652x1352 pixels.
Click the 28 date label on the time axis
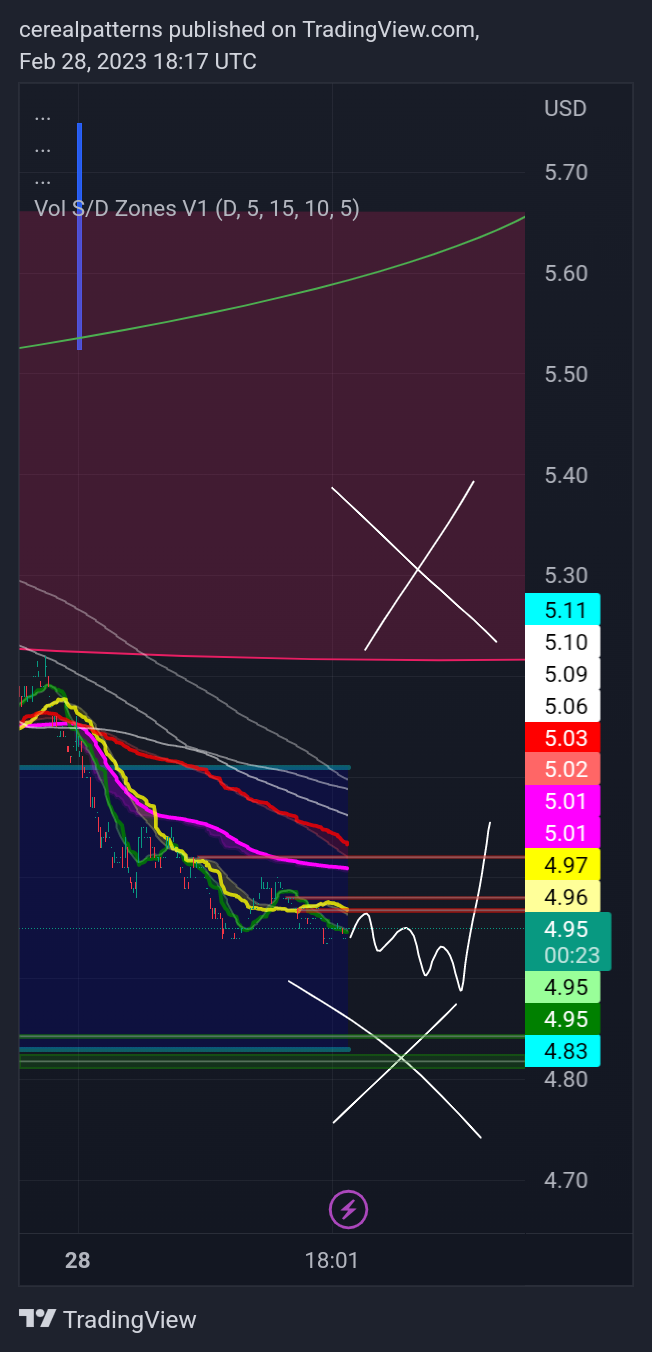(78, 1260)
